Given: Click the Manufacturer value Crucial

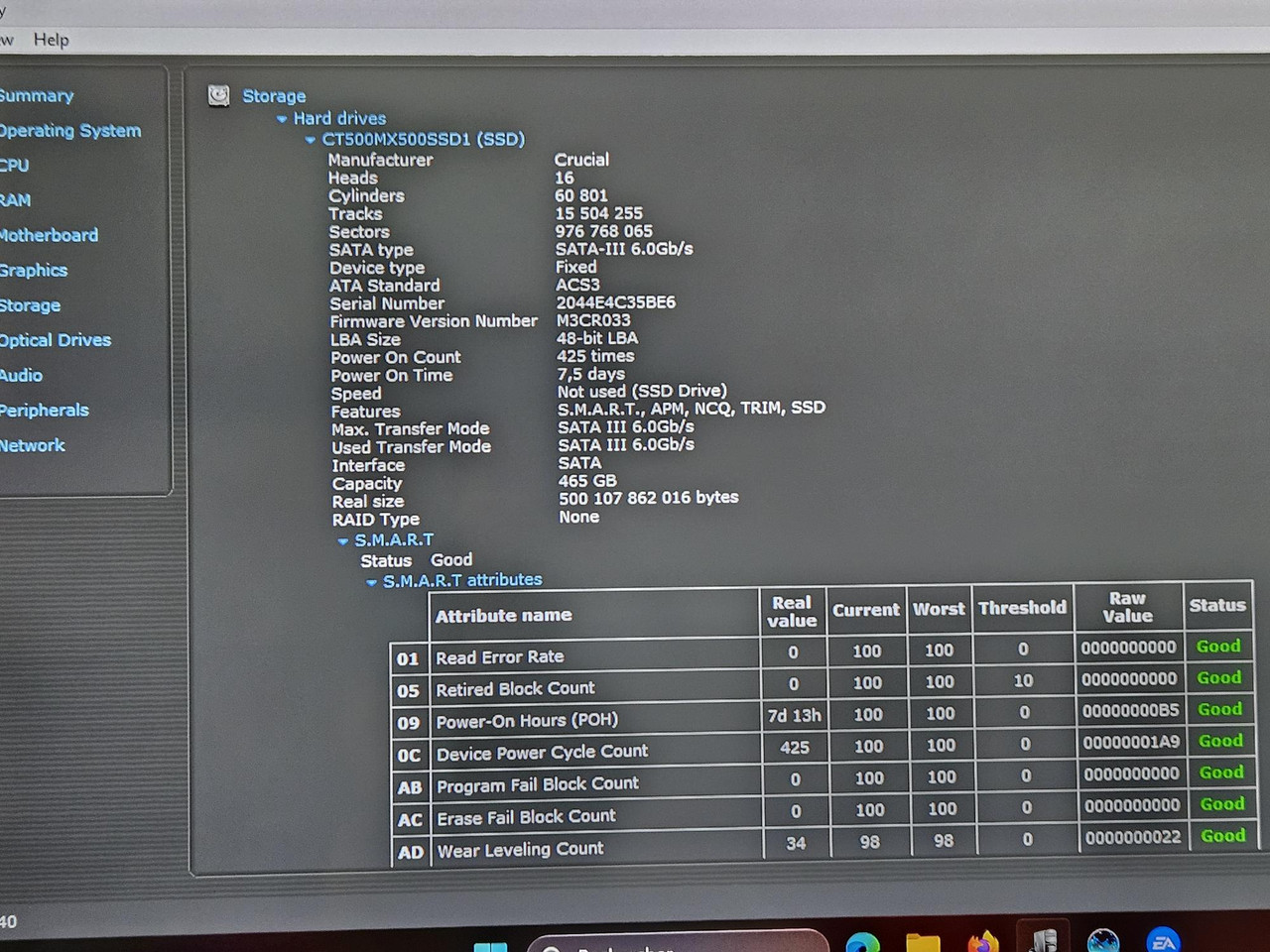Looking at the screenshot, I should [x=581, y=160].
